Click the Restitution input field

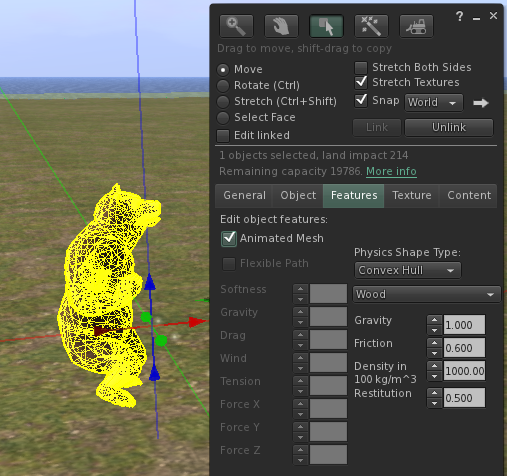point(464,398)
